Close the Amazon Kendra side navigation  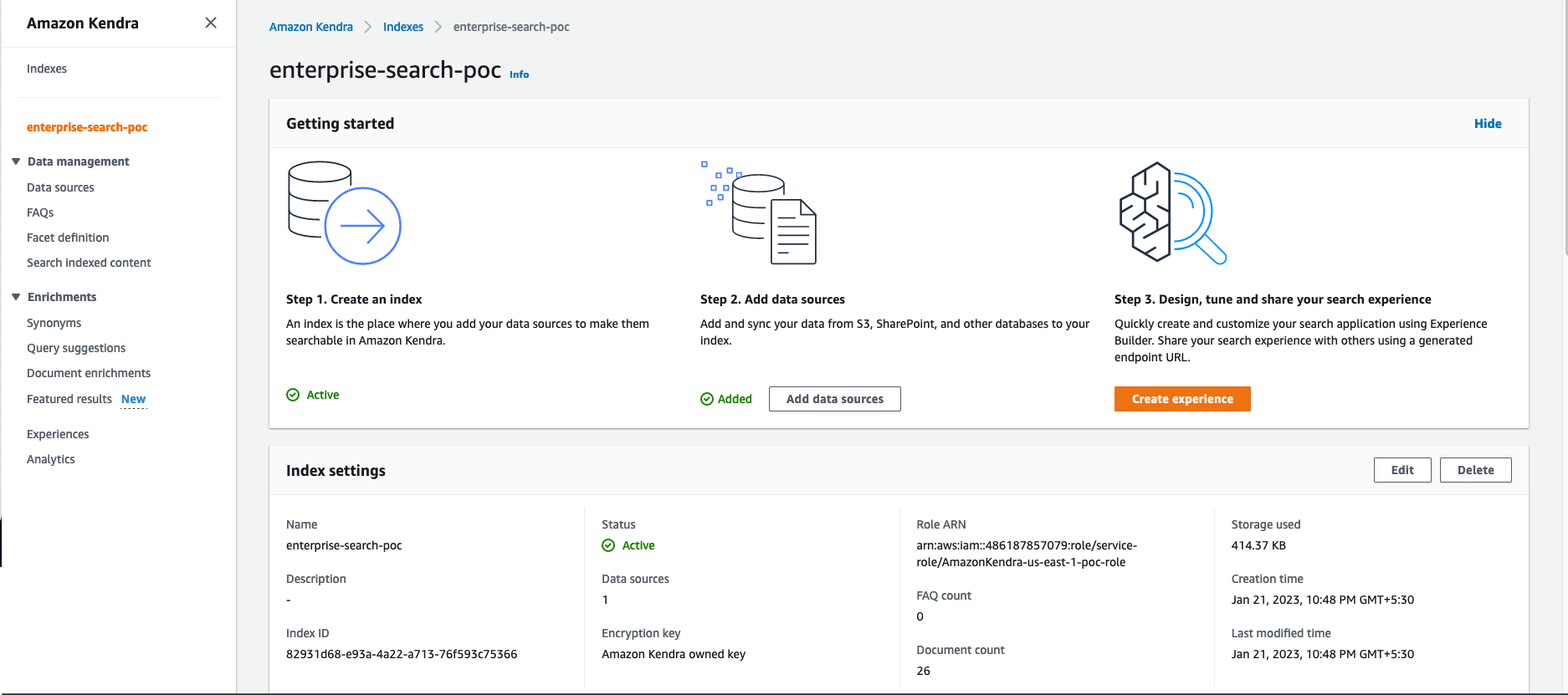[x=211, y=23]
